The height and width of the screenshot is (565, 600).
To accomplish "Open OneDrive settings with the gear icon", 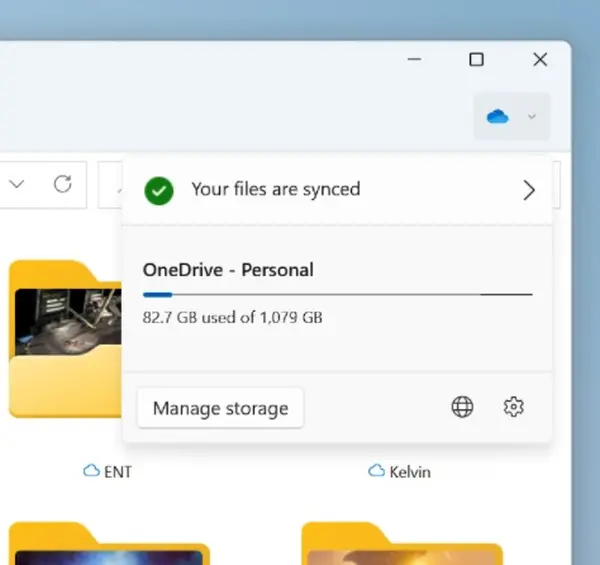I will tap(514, 407).
